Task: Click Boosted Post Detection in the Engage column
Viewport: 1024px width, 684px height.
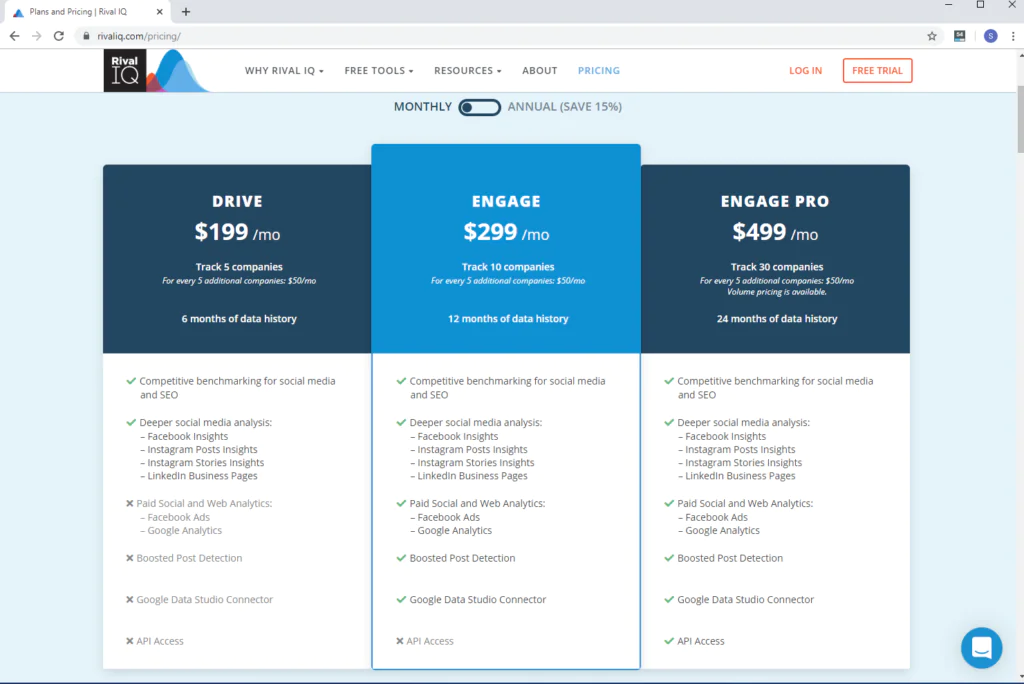Action: pyautogui.click(x=462, y=558)
